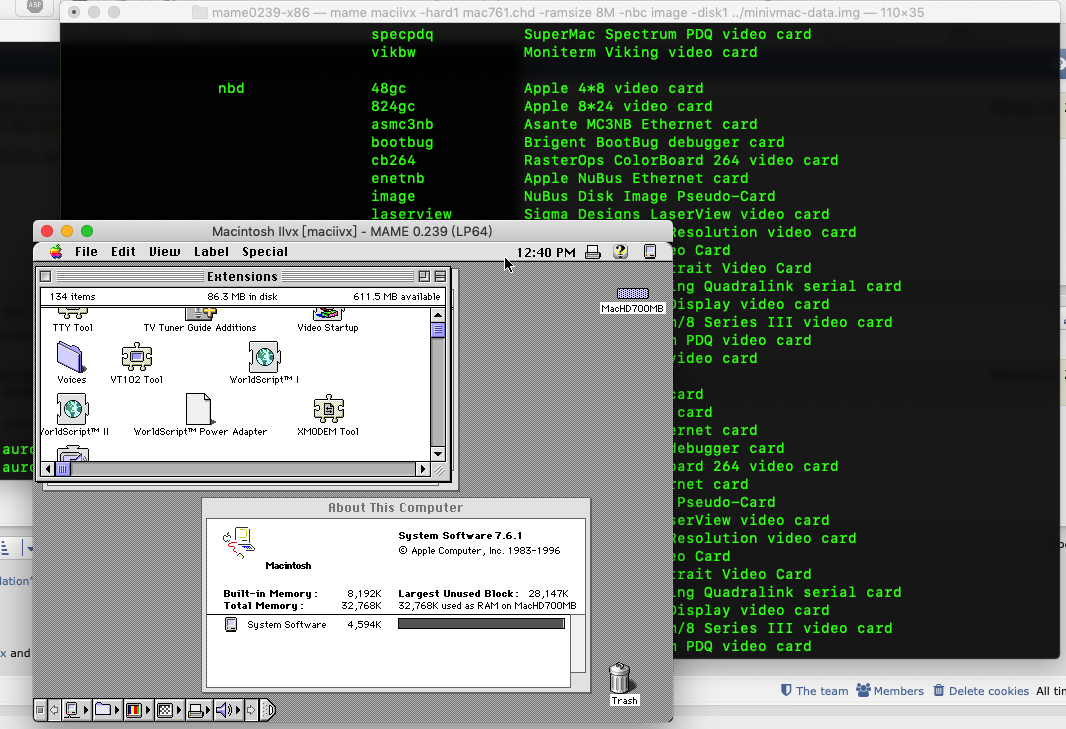The width and height of the screenshot is (1066, 729).
Task: Open the Special menu
Action: tap(264, 252)
